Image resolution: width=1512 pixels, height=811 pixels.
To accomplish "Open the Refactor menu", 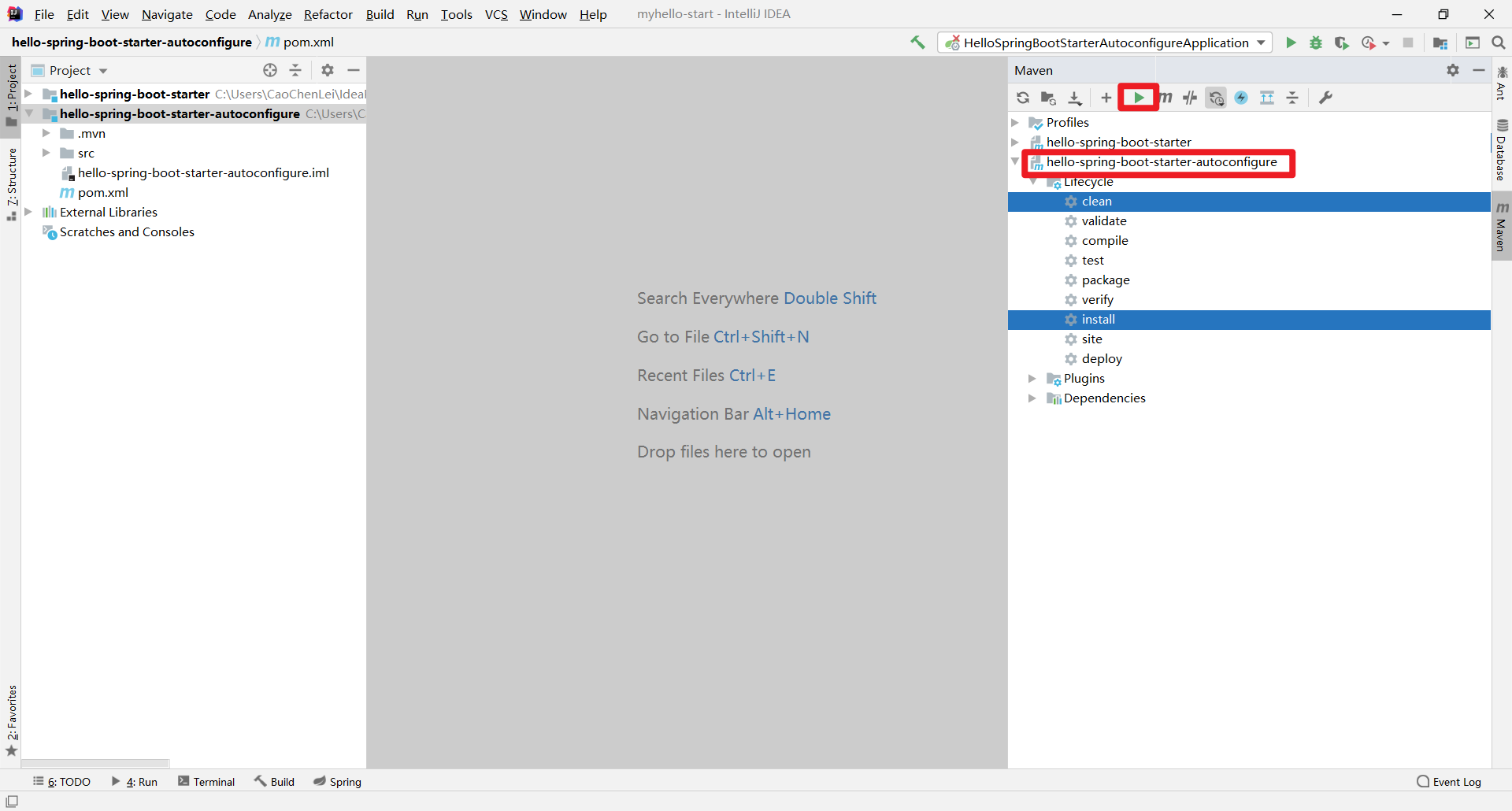I will coord(328,14).
